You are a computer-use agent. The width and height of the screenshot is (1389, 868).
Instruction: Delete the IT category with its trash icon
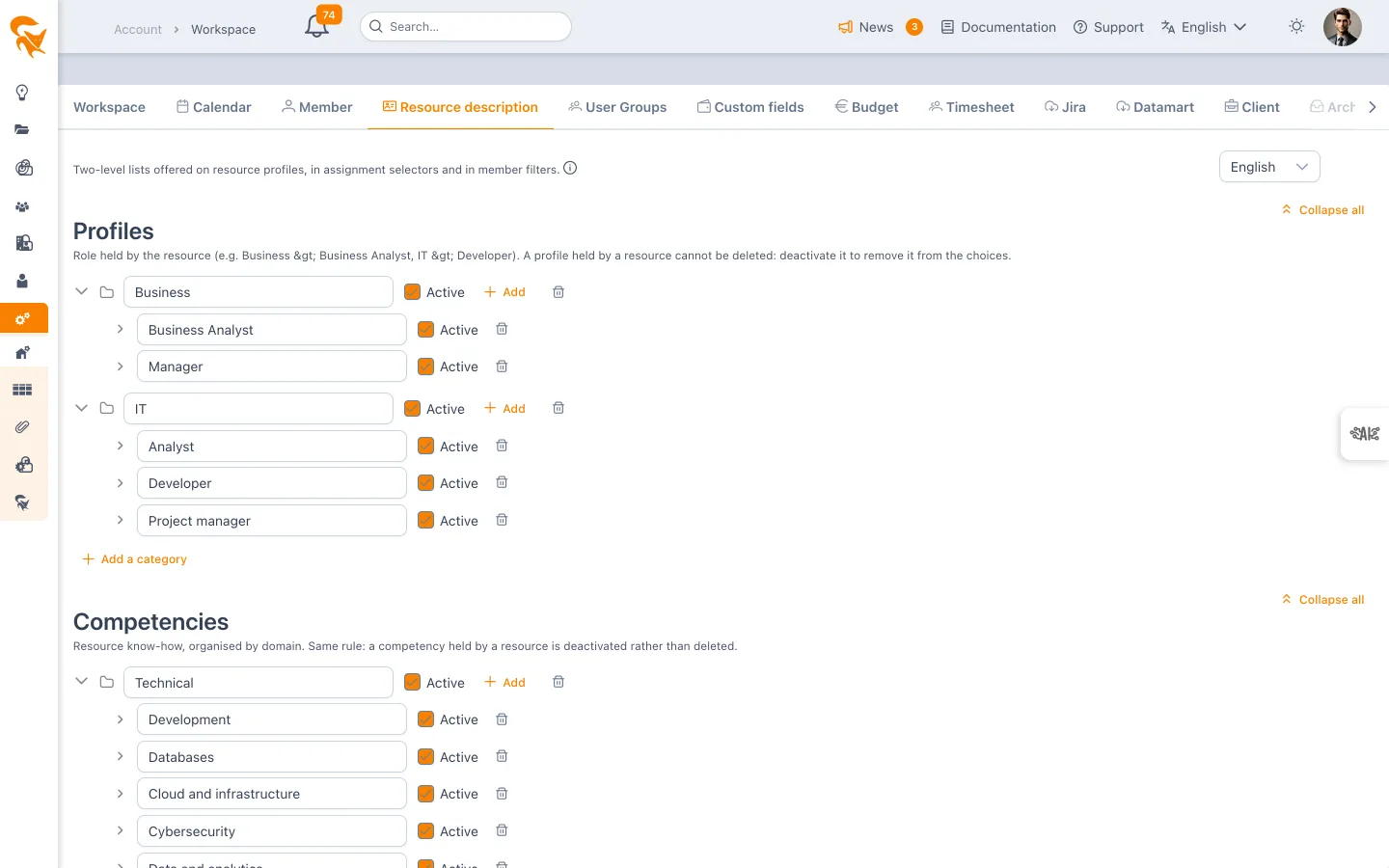click(558, 408)
